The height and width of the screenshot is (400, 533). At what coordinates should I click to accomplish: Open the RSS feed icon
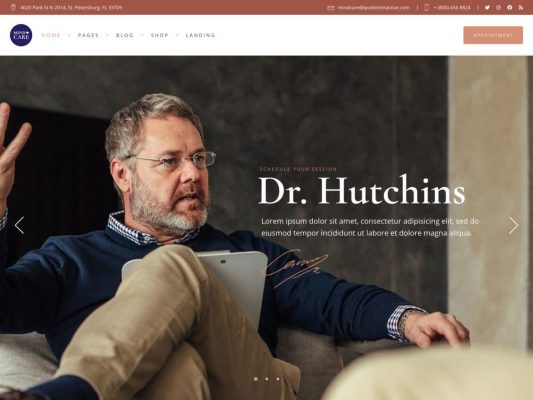[521, 7]
